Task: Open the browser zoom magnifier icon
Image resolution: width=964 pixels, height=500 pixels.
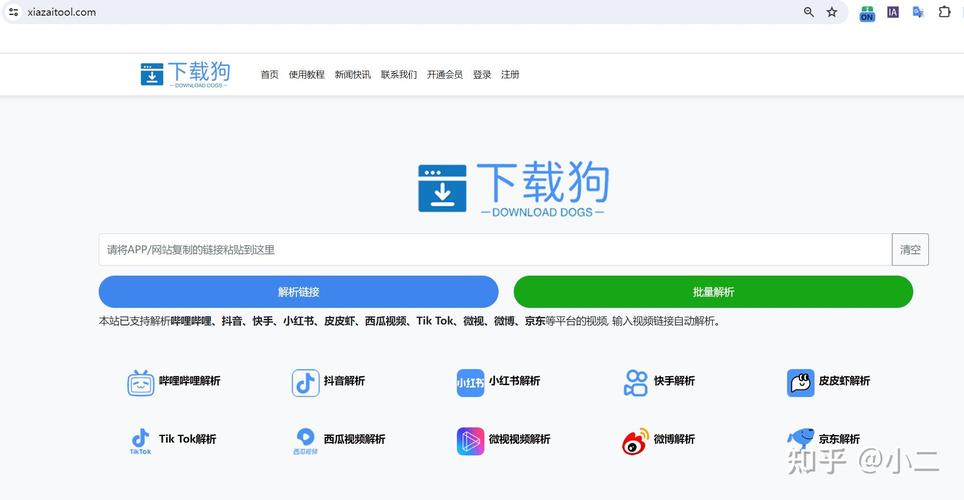Action: pyautogui.click(x=809, y=12)
